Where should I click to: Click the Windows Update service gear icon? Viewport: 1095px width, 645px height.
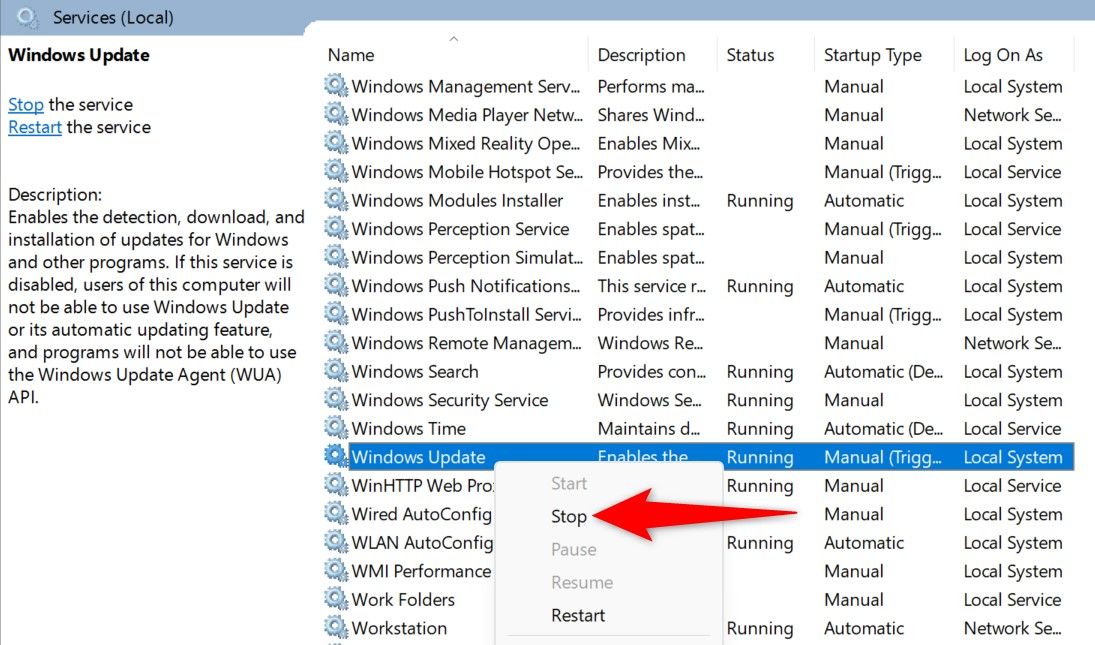(334, 457)
